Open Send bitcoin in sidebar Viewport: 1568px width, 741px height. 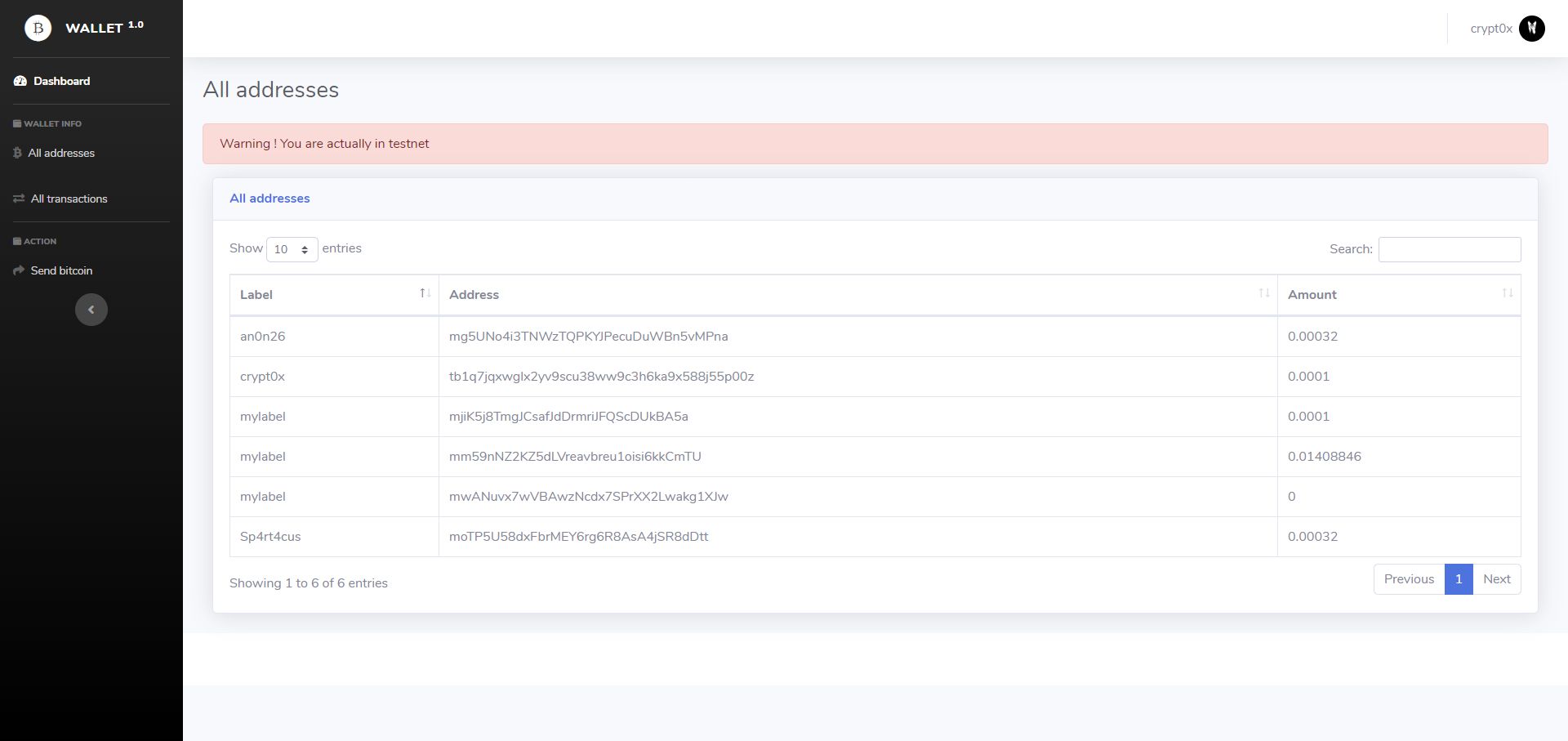click(x=61, y=270)
